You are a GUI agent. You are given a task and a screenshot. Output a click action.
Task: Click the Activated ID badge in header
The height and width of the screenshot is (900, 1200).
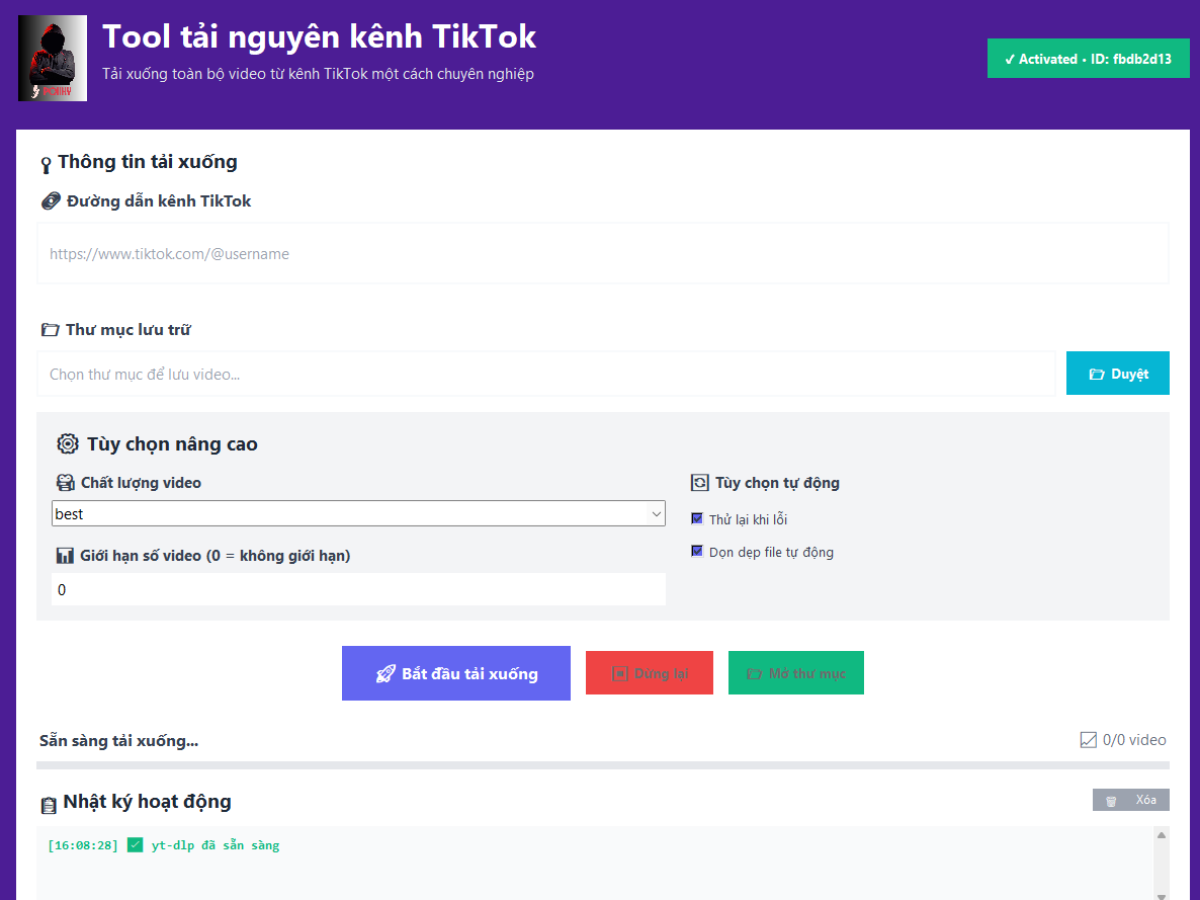coord(1088,58)
